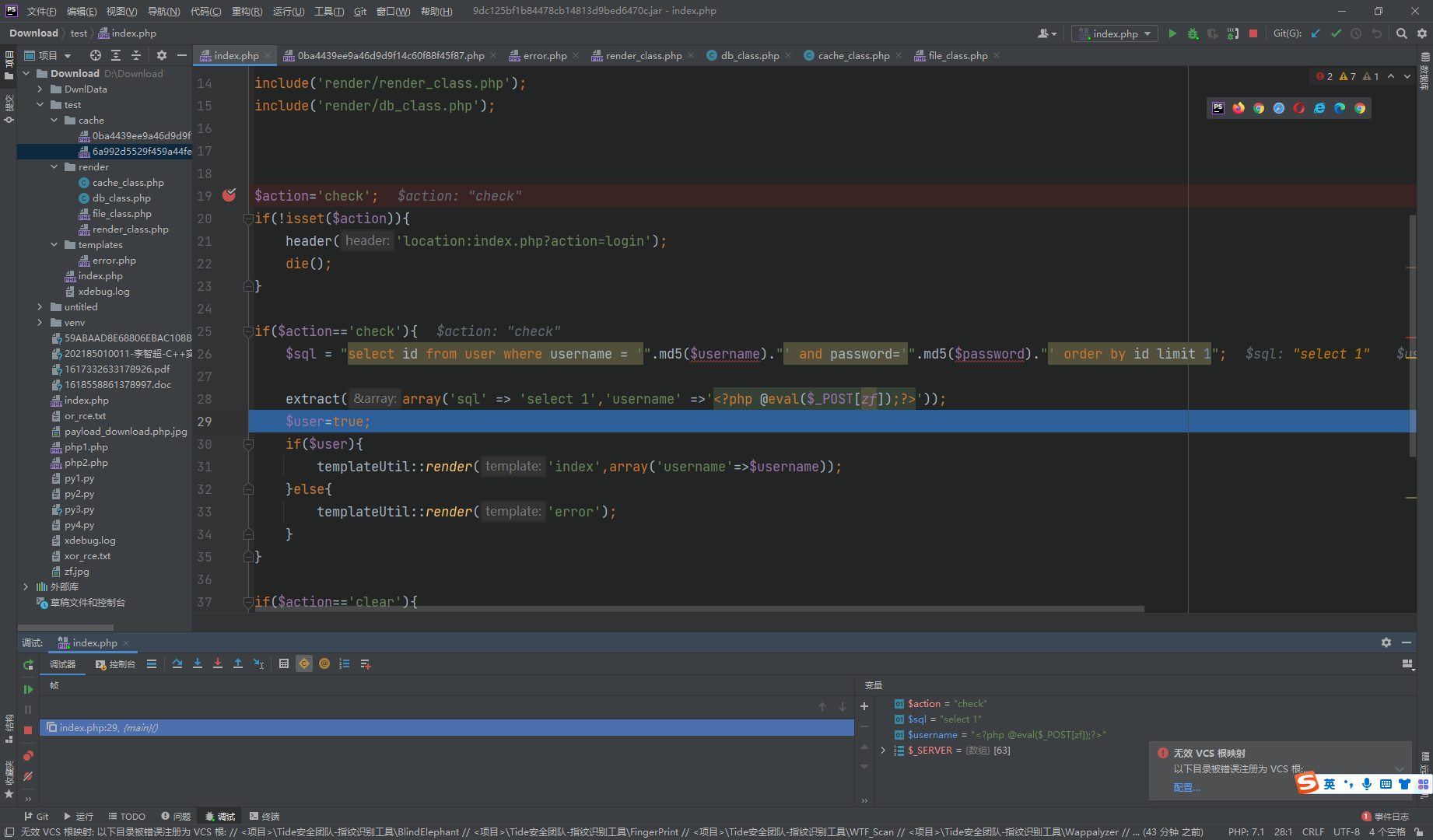The height and width of the screenshot is (840, 1433).
Task: Start debugging with the bug icon
Action: [1193, 33]
